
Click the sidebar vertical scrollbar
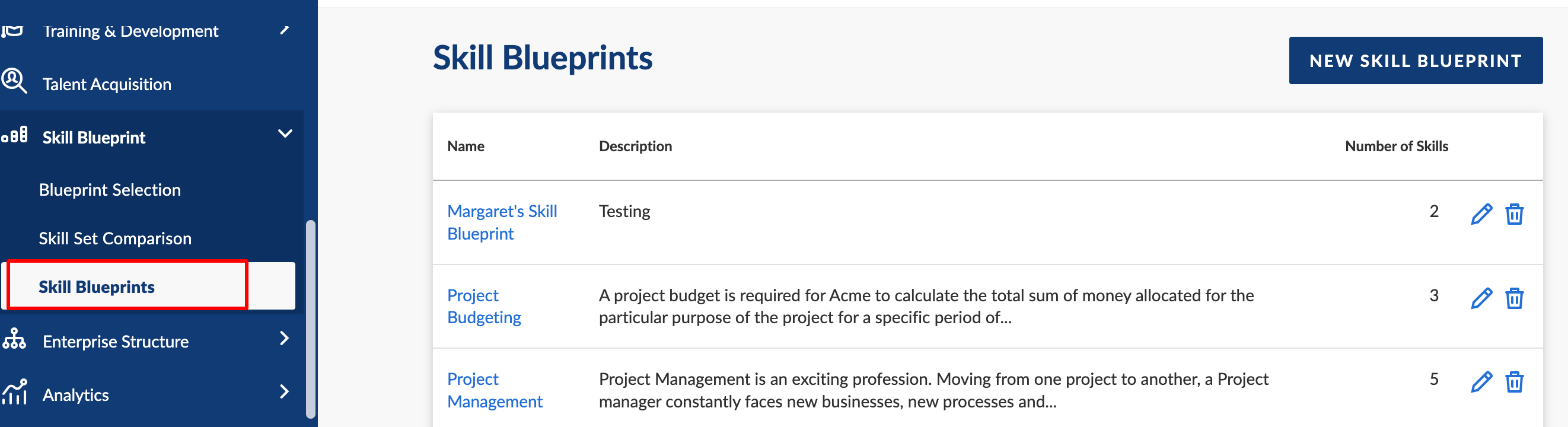[x=310, y=318]
